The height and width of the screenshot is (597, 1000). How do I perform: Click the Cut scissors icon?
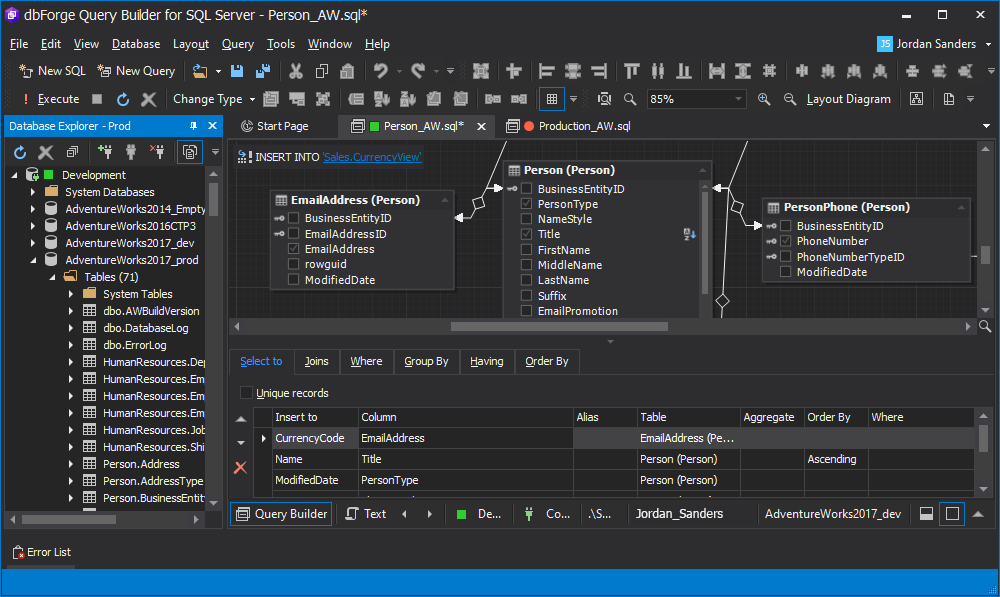pyautogui.click(x=296, y=71)
